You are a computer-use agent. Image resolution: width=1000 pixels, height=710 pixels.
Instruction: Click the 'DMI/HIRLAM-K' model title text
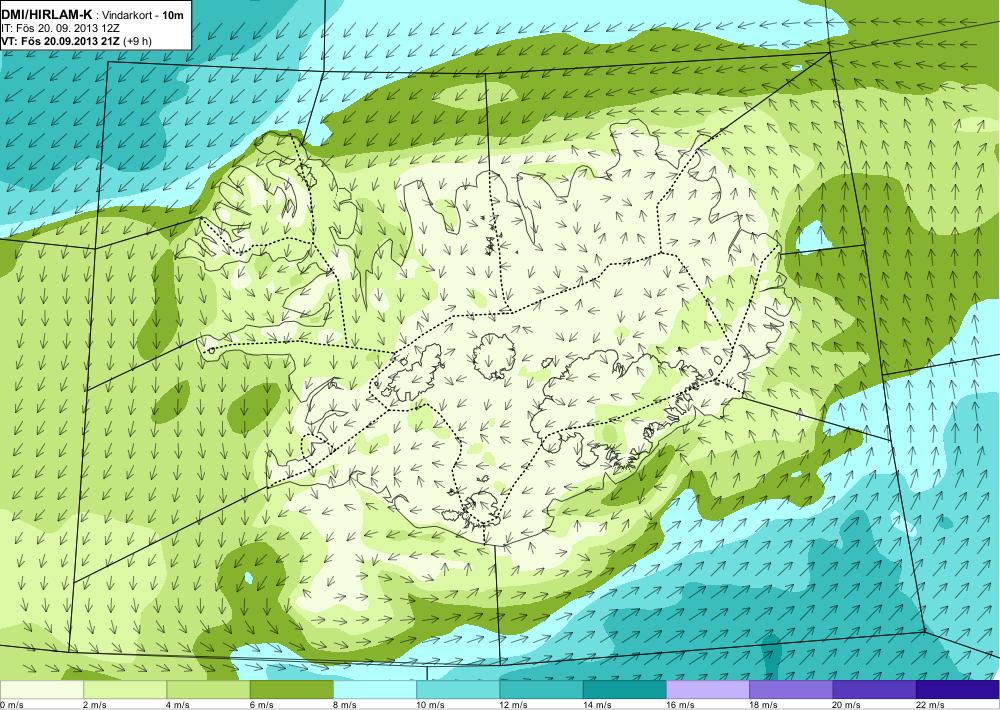[47, 15]
